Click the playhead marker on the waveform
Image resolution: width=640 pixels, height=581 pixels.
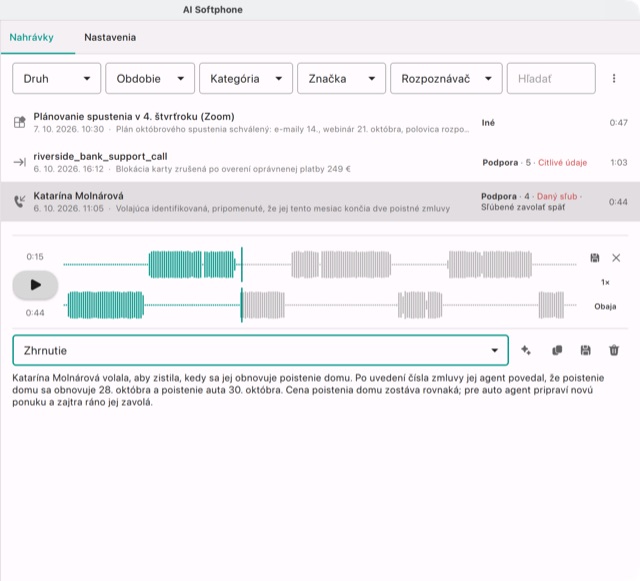pyautogui.click(x=242, y=285)
